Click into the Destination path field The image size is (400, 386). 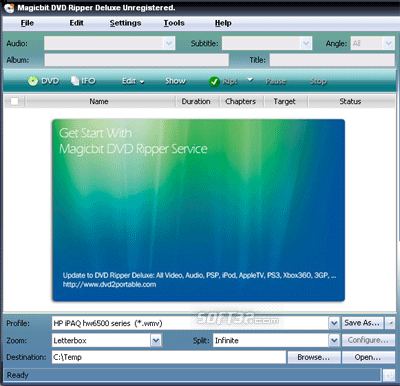pyautogui.click(x=169, y=357)
